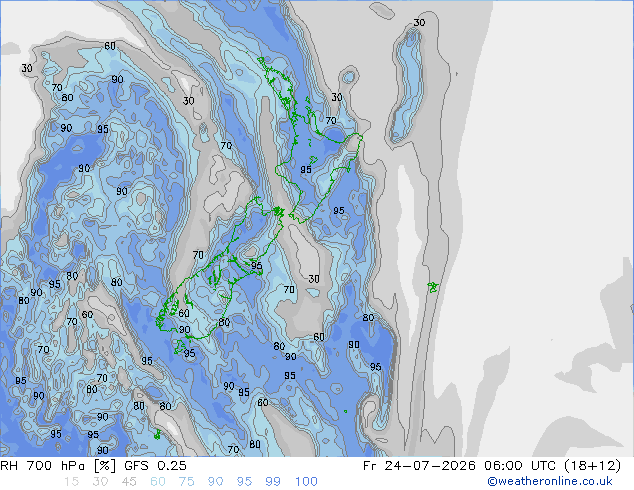Viewport: 634px width, 490px height.
Task: Click the 95 contour label over the North Island
Action: pos(306,170)
